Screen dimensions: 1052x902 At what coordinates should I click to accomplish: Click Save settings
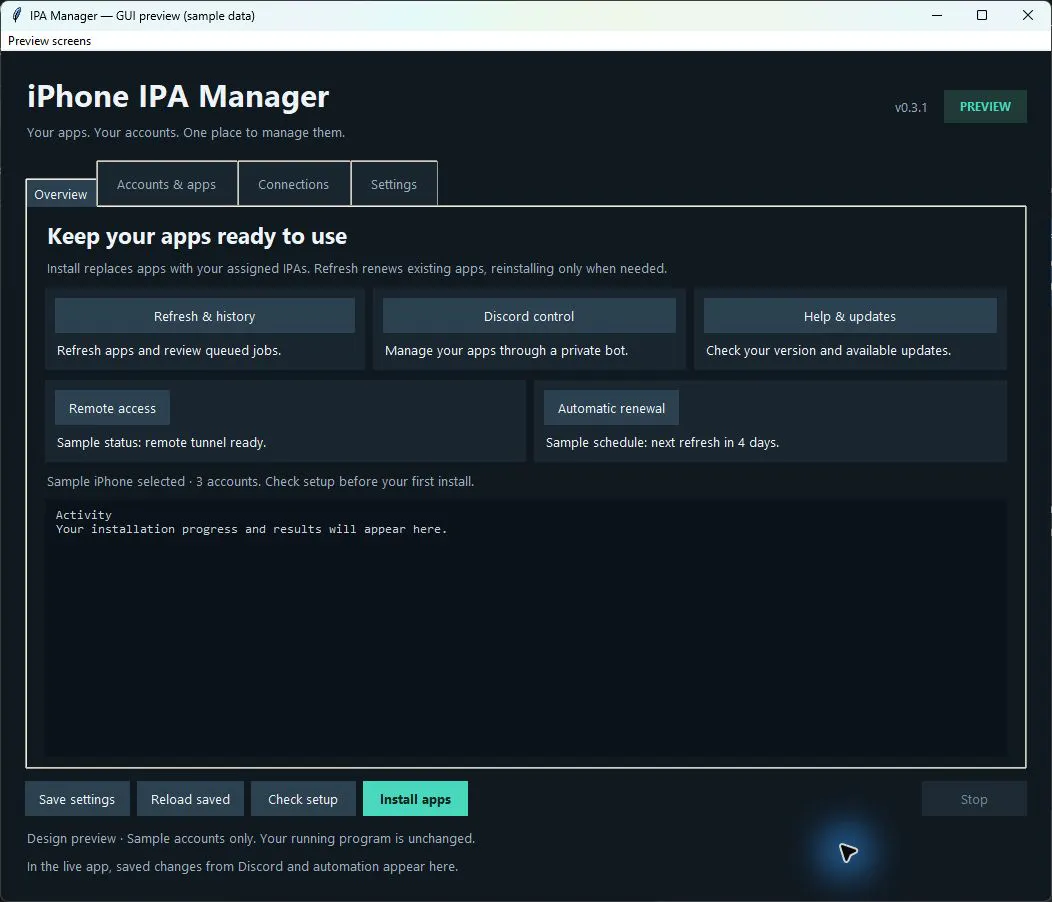coord(77,799)
